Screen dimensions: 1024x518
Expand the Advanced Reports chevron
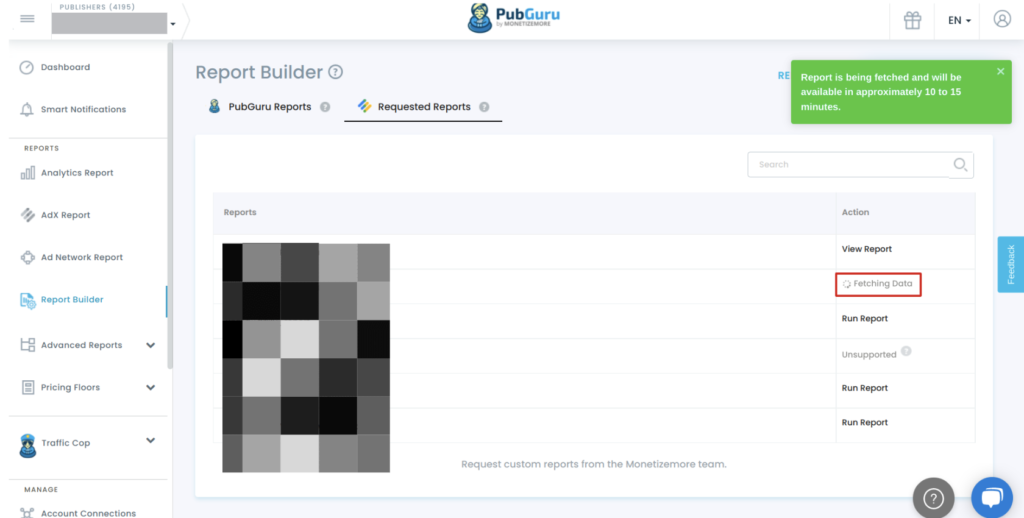(150, 345)
